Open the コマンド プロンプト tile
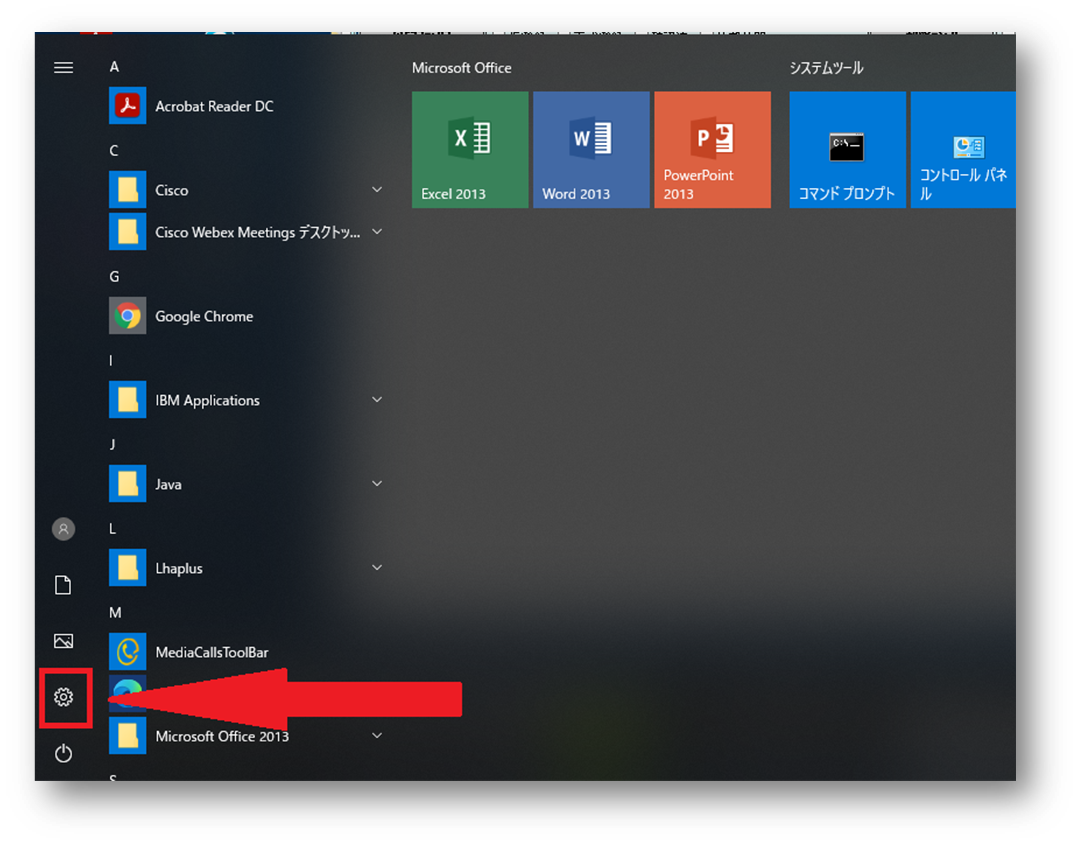 coord(848,150)
